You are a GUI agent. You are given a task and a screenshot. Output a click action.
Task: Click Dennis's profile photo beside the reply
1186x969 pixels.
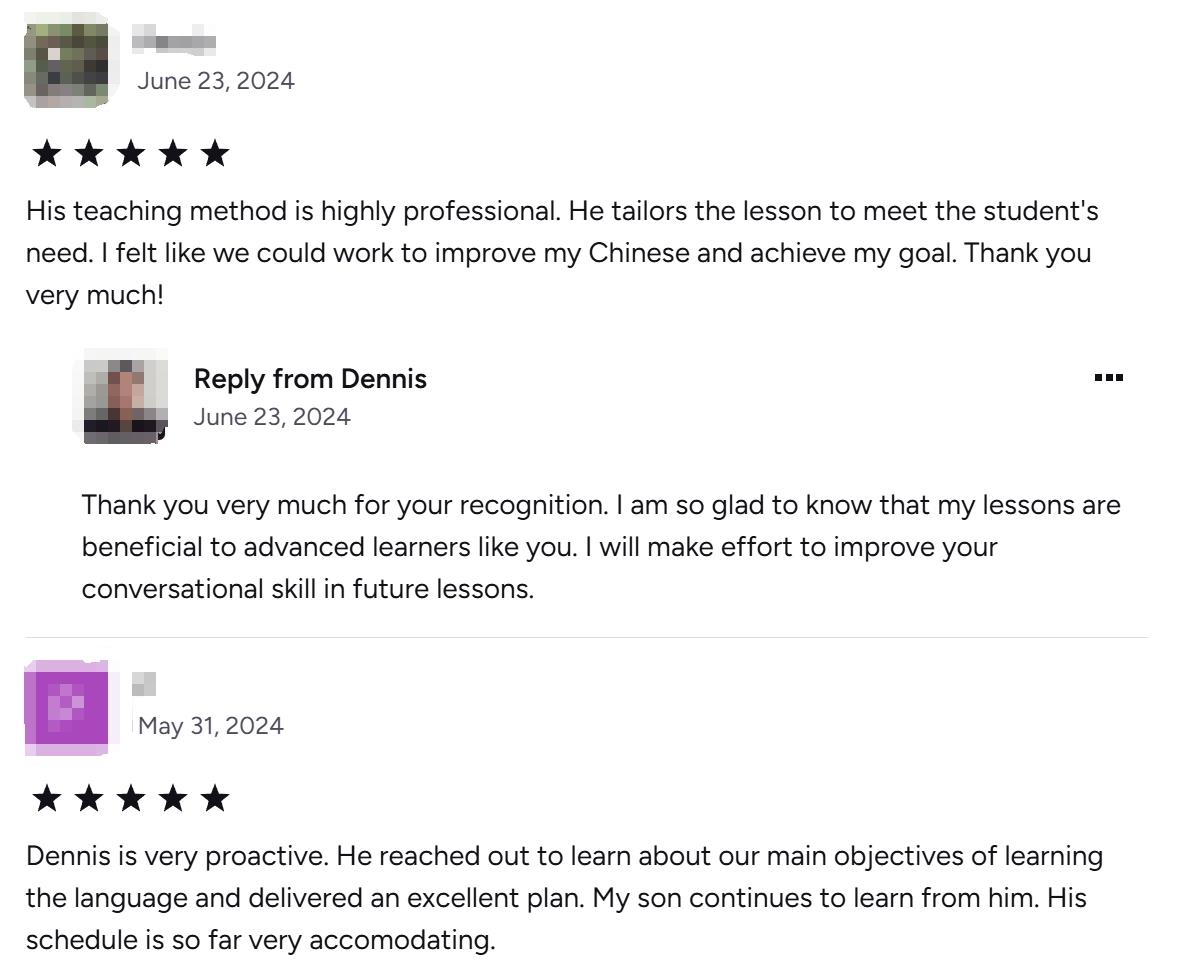[x=121, y=396]
